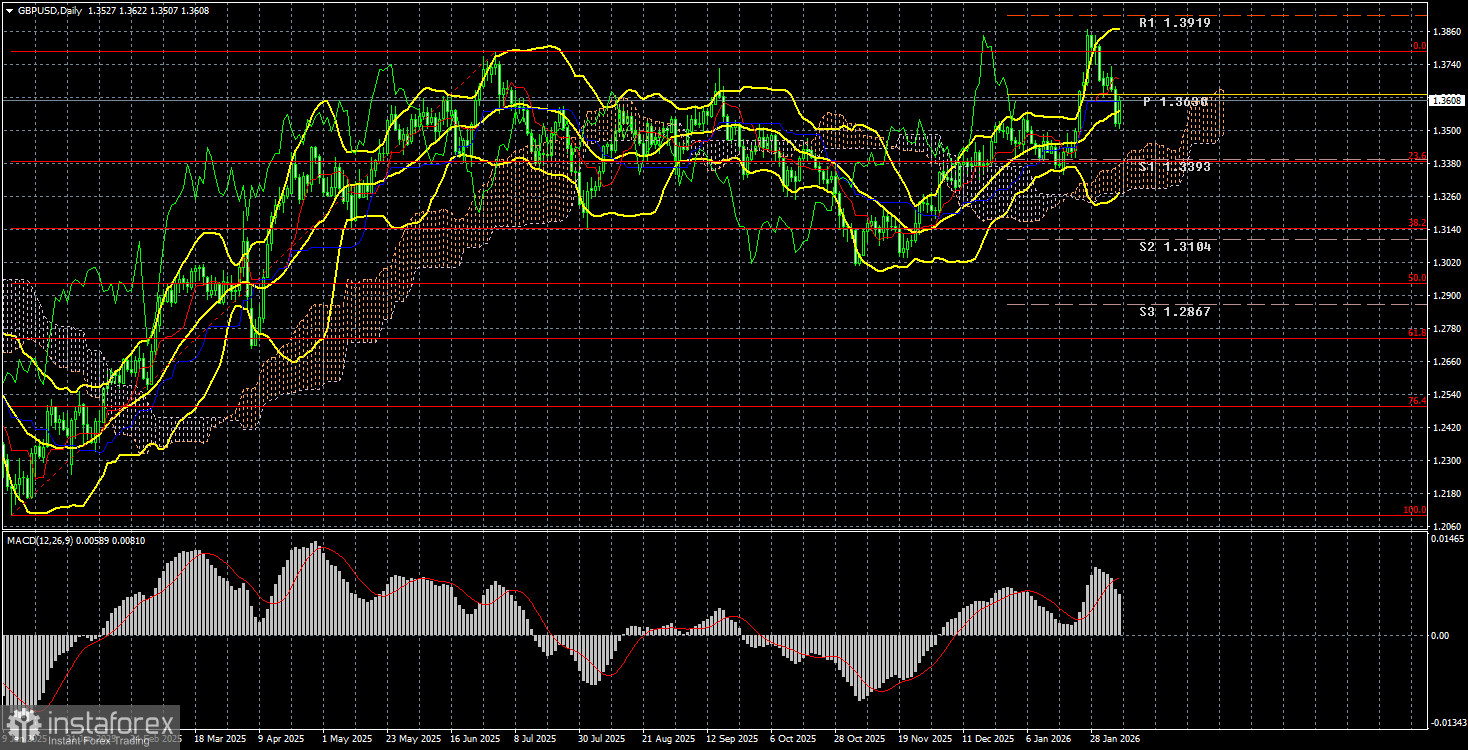Screen dimensions: 1468x750
Task: Click the current price tag 1.3608
Action: coord(1447,100)
